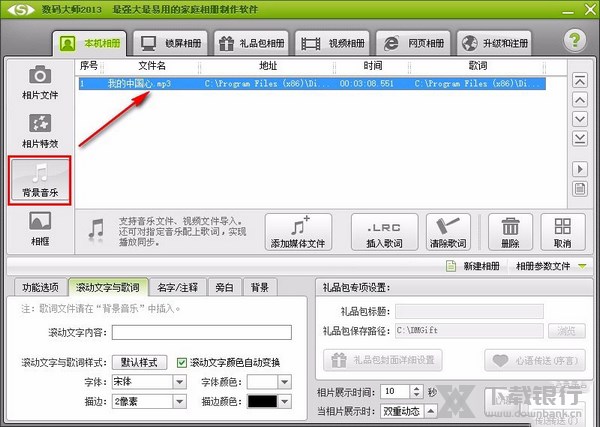The width and height of the screenshot is (600, 427).
Task: Switch to the 视频相册 tab
Action: 335,44
